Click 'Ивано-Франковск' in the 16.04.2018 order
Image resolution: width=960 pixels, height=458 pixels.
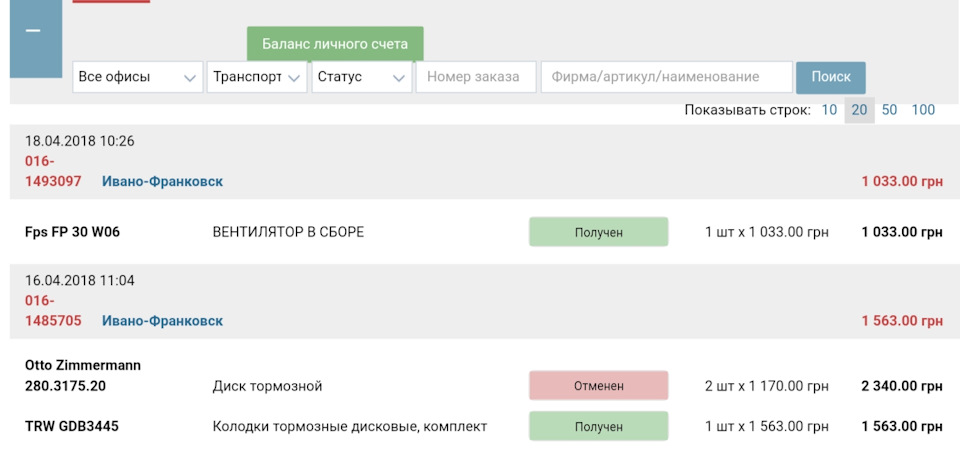click(162, 322)
